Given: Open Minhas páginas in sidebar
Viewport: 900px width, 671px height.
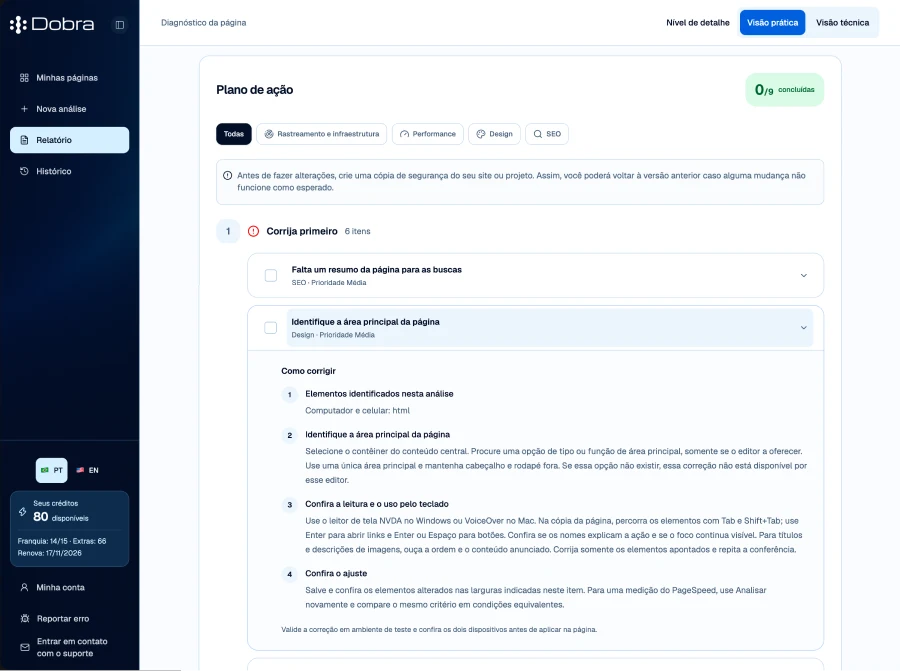Looking at the screenshot, I should [69, 77].
